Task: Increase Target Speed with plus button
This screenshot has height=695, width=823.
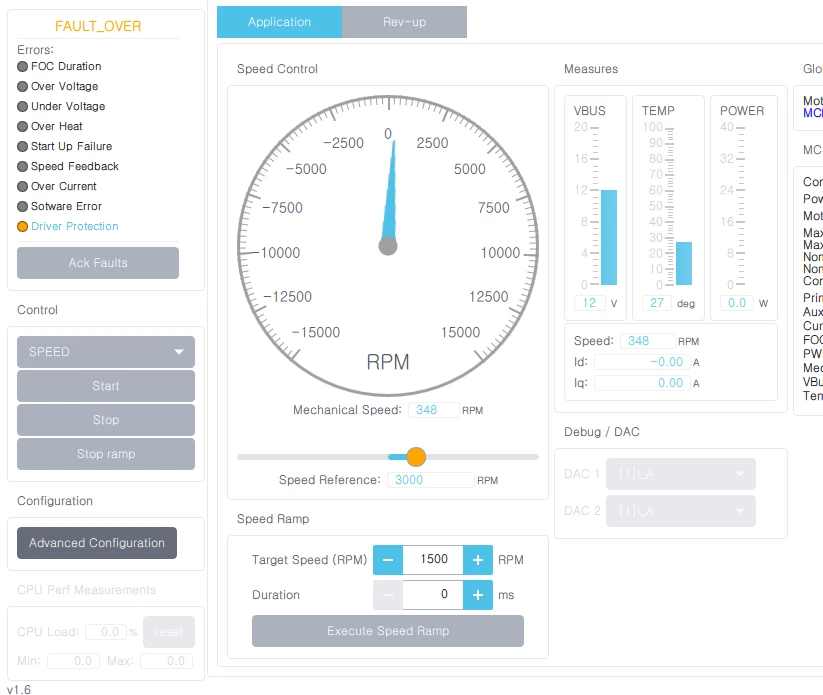Action: (x=478, y=560)
